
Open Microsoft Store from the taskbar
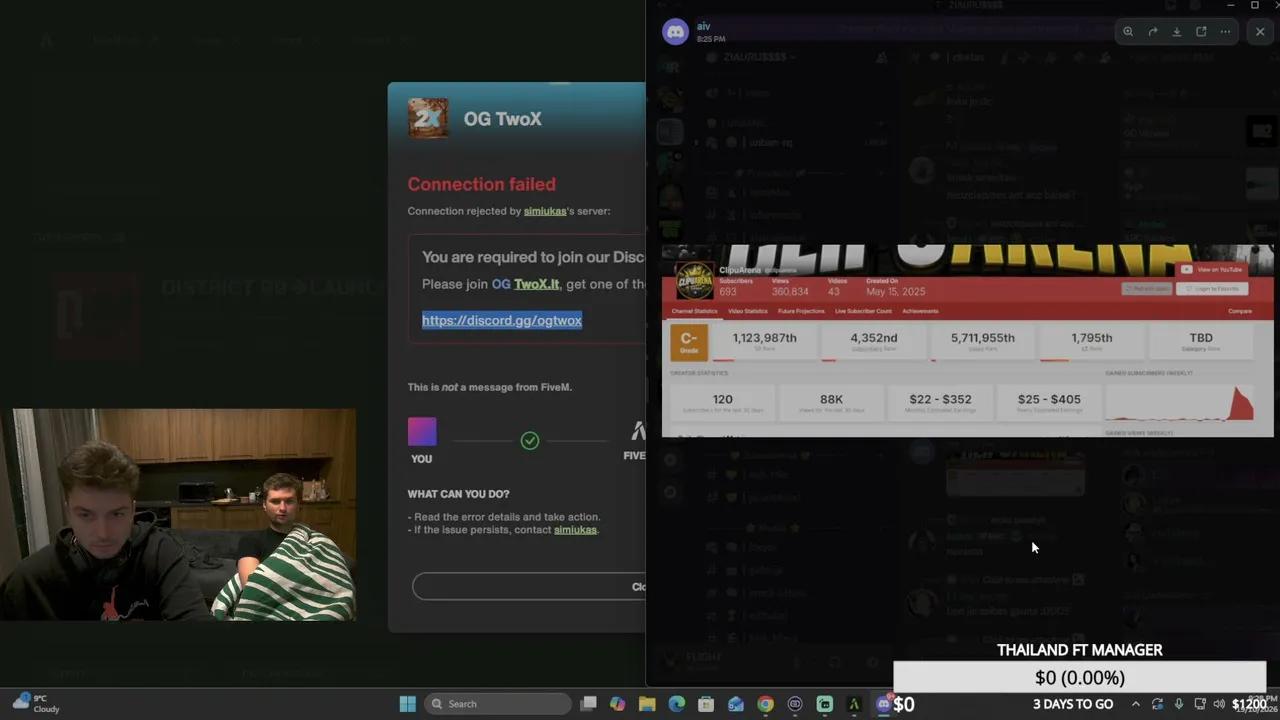pyautogui.click(x=706, y=704)
